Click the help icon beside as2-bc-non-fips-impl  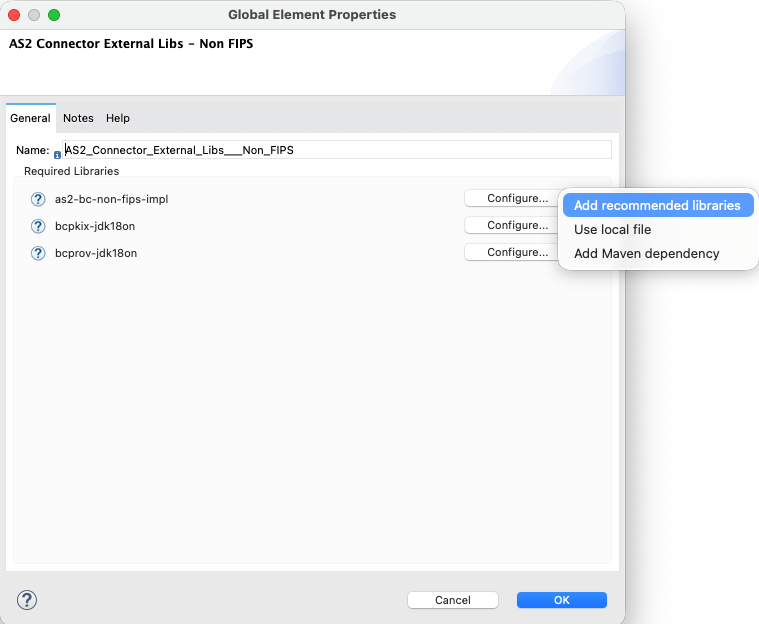(39, 199)
